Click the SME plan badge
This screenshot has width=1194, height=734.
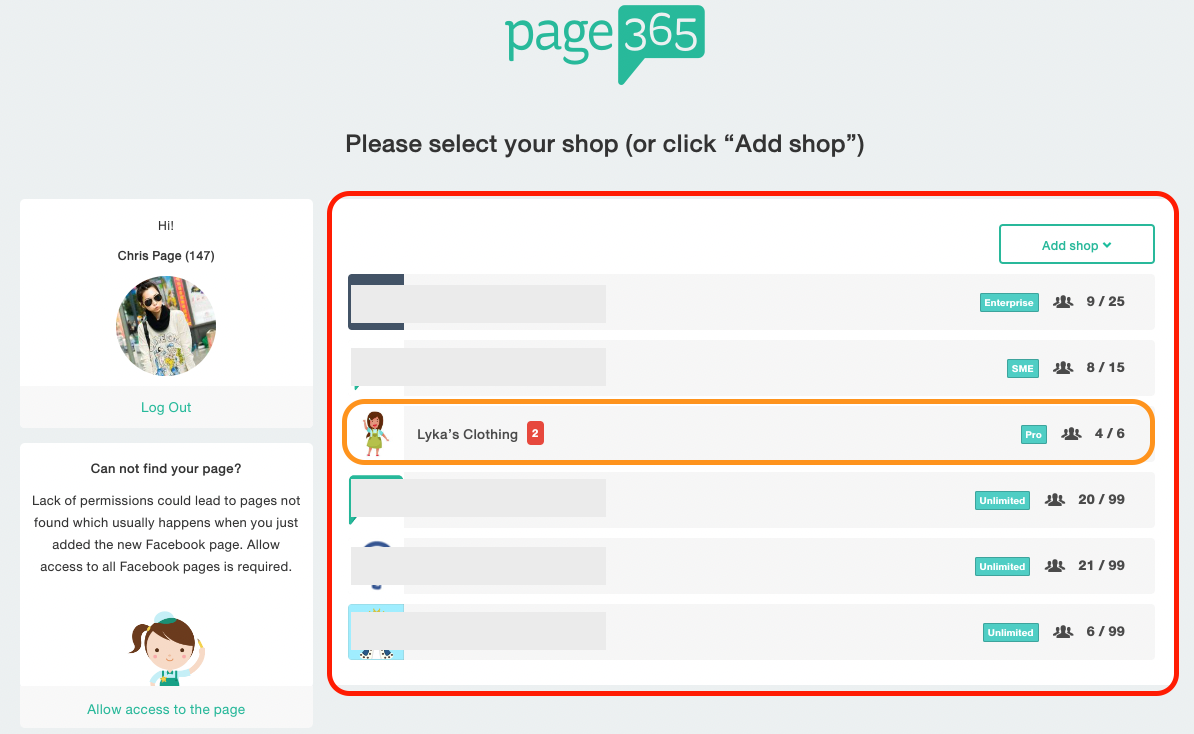point(1022,368)
